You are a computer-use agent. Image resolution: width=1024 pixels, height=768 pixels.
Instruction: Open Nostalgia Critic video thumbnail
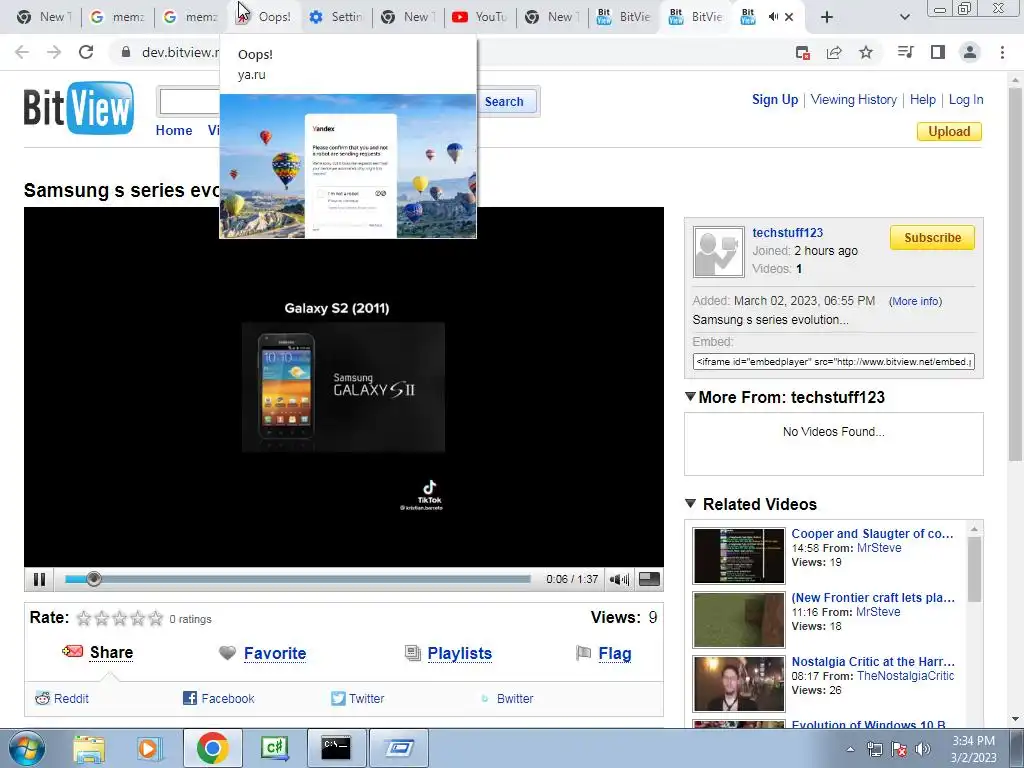tap(739, 684)
